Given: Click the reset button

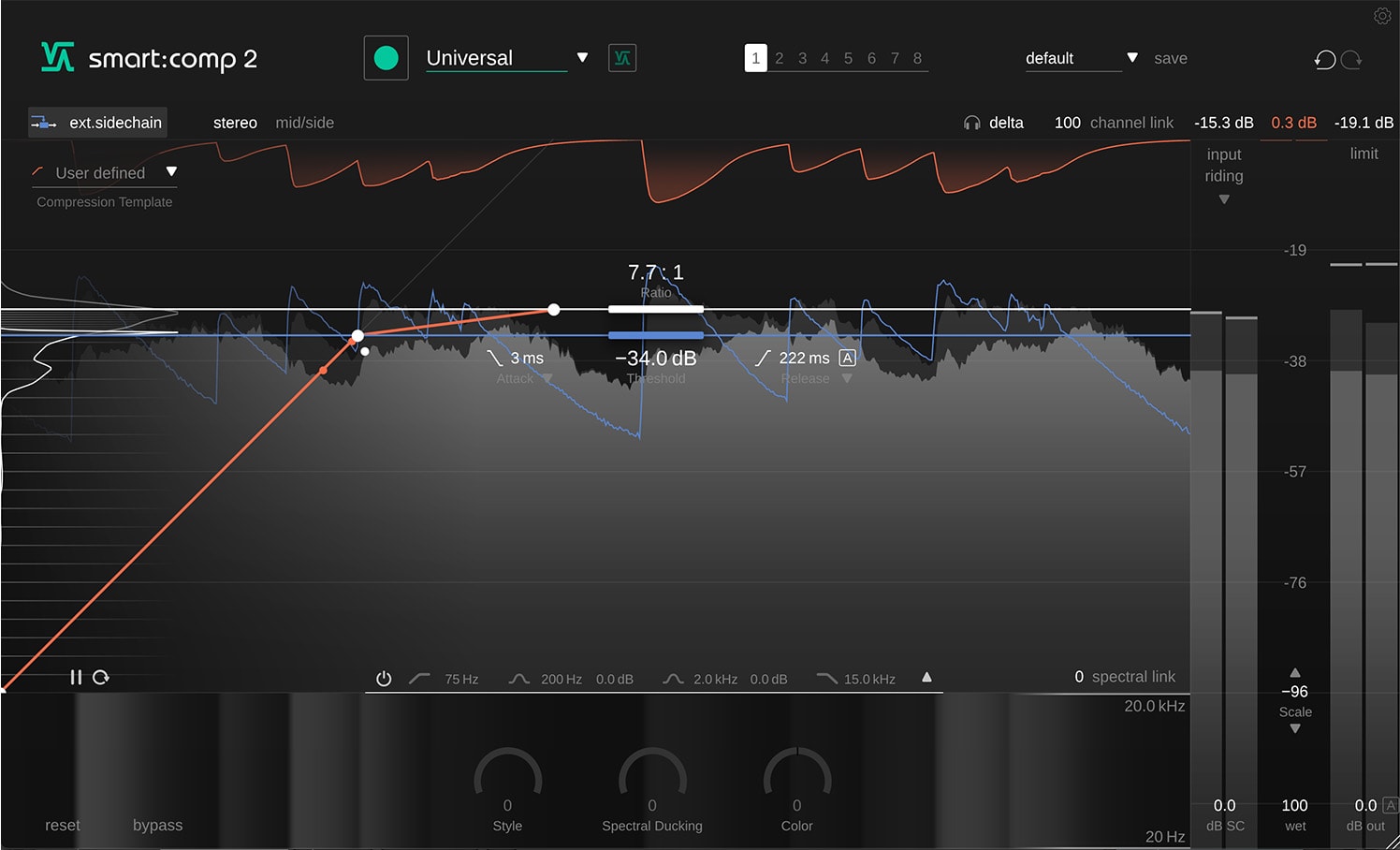Looking at the screenshot, I should coord(63,825).
